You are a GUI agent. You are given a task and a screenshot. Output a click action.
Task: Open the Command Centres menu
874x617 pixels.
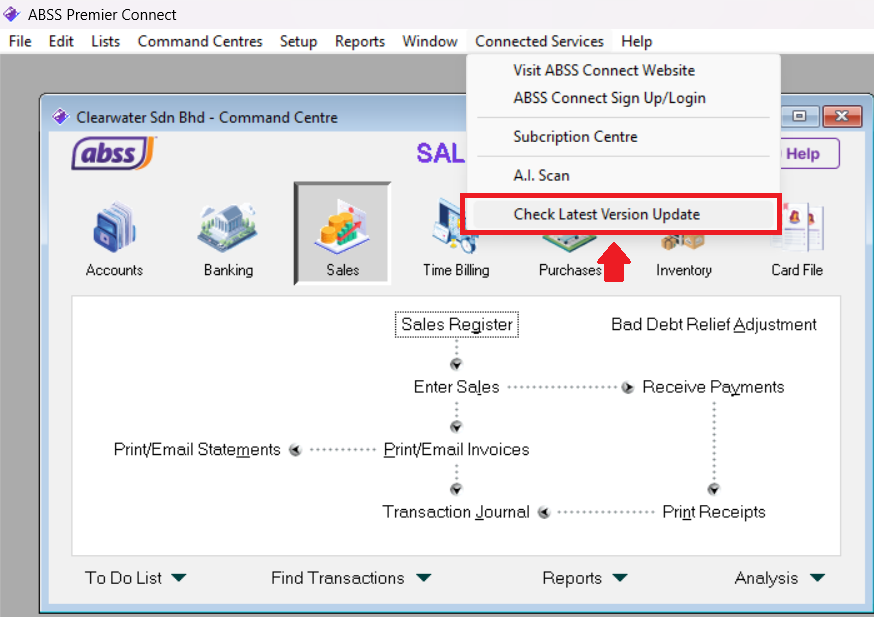coord(200,41)
